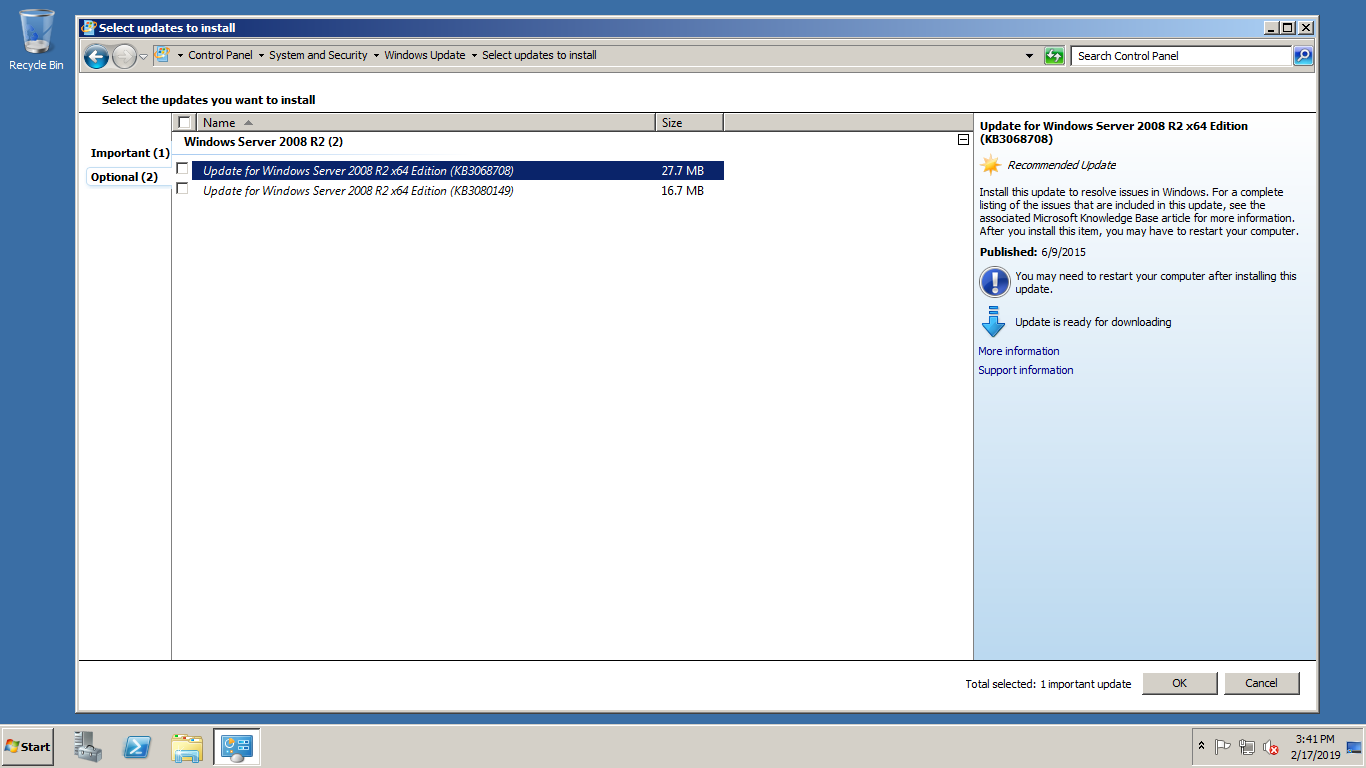Open the address bar history dropdown

[1030, 56]
